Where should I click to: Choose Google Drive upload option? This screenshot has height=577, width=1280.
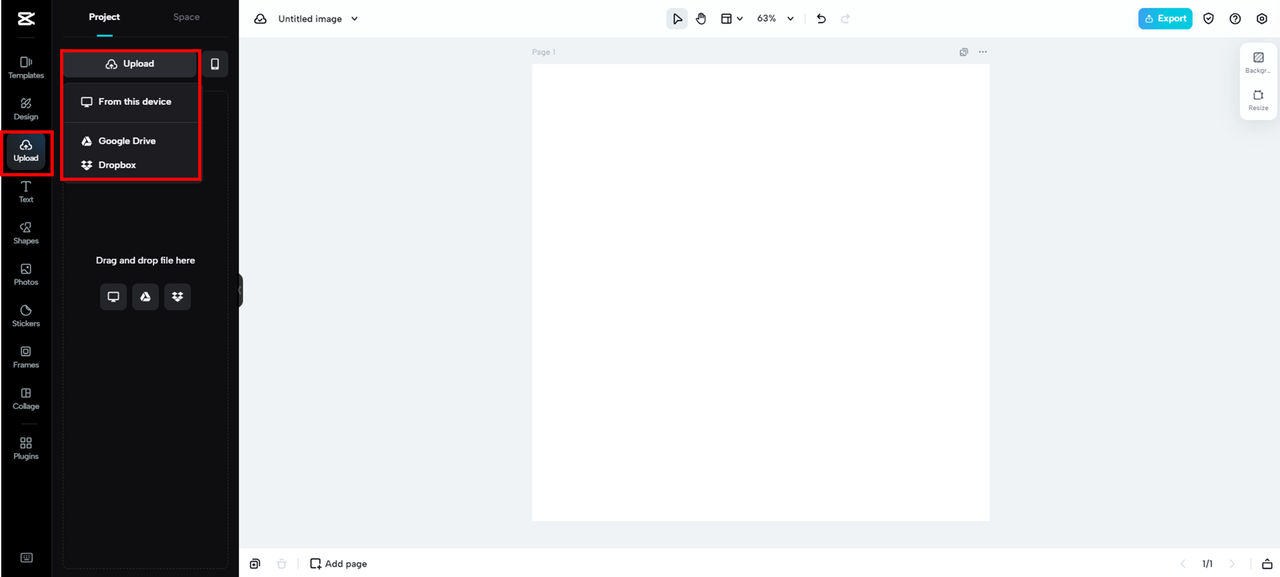[x=130, y=141]
